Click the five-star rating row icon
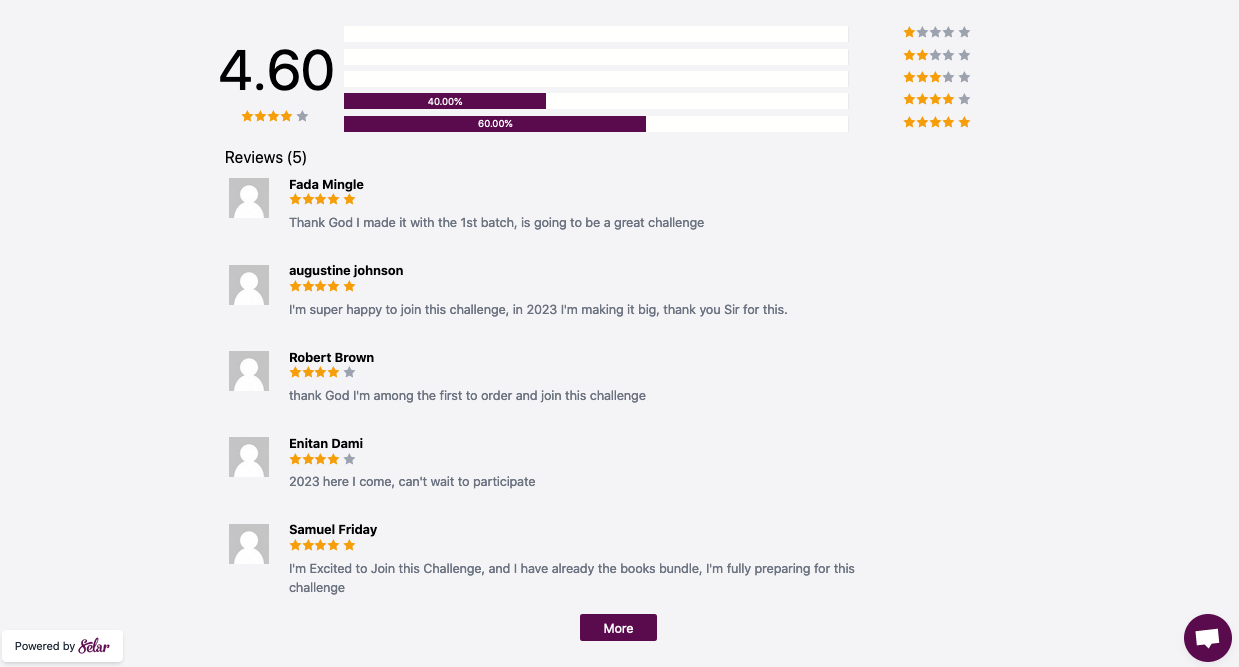Image resolution: width=1239 pixels, height=667 pixels. point(937,122)
